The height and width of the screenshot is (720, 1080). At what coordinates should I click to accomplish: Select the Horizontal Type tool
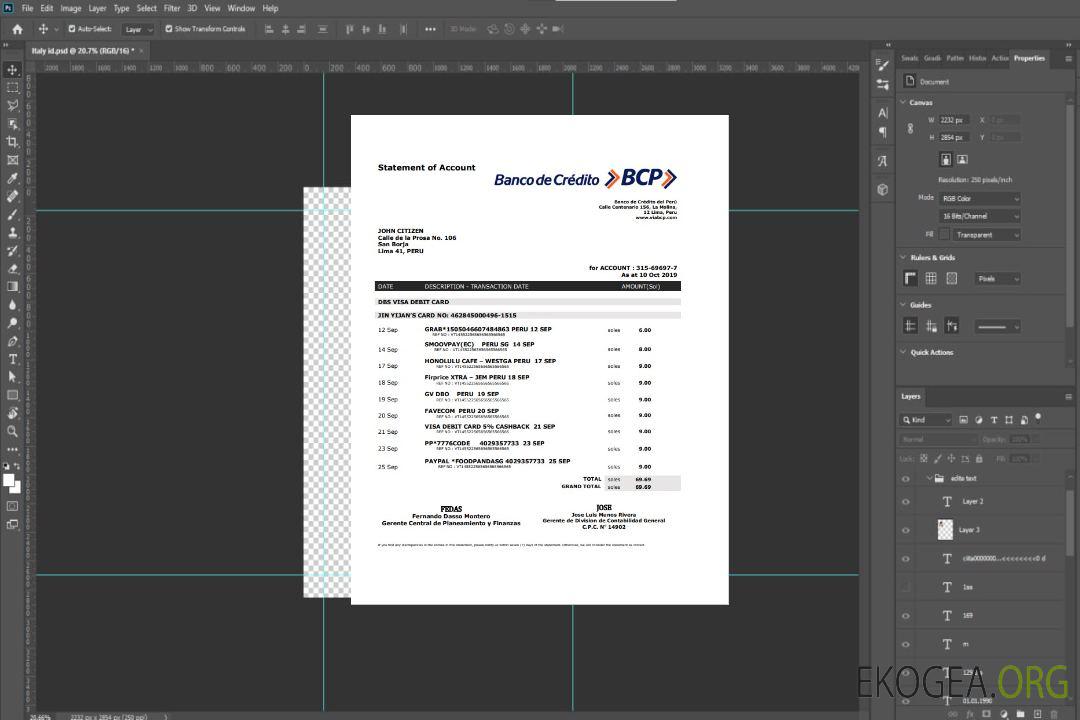coord(12,359)
